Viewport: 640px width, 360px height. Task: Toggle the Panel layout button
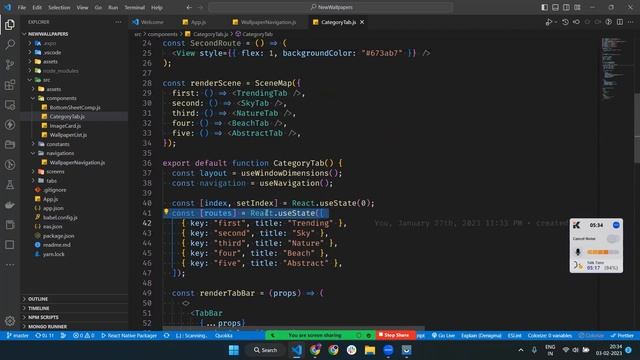click(x=556, y=7)
